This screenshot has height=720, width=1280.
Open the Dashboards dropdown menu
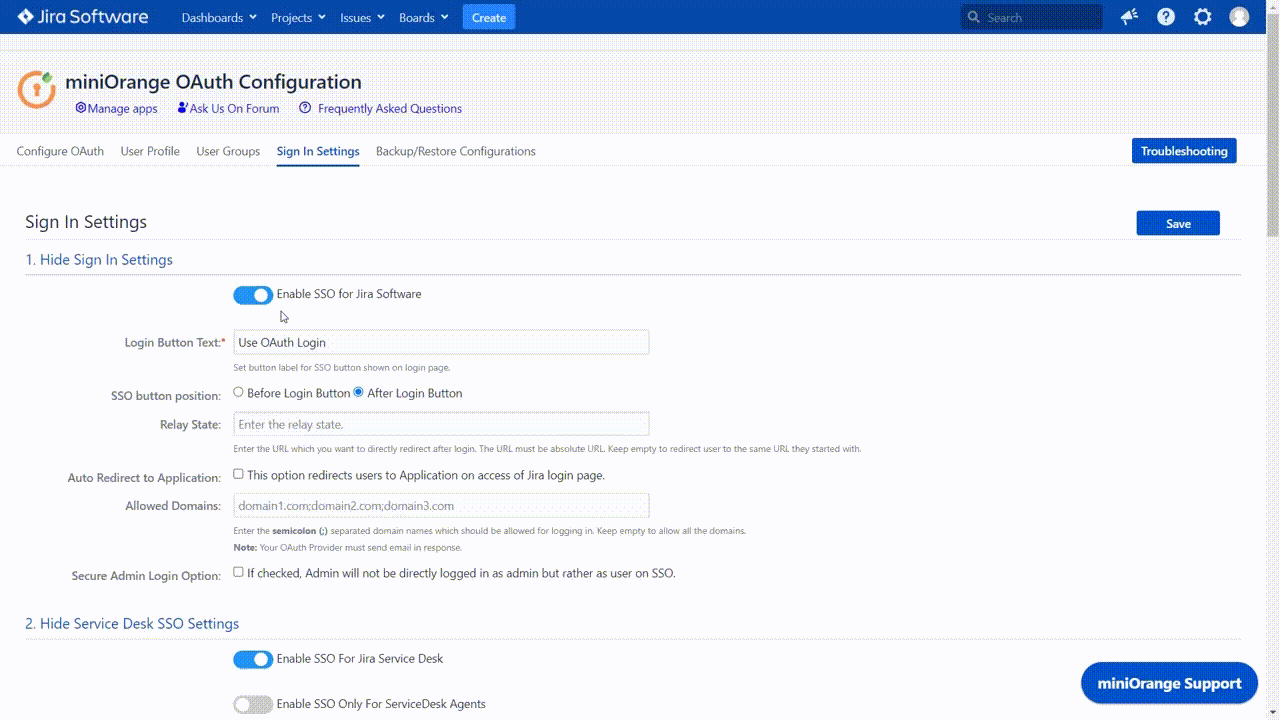click(x=219, y=17)
